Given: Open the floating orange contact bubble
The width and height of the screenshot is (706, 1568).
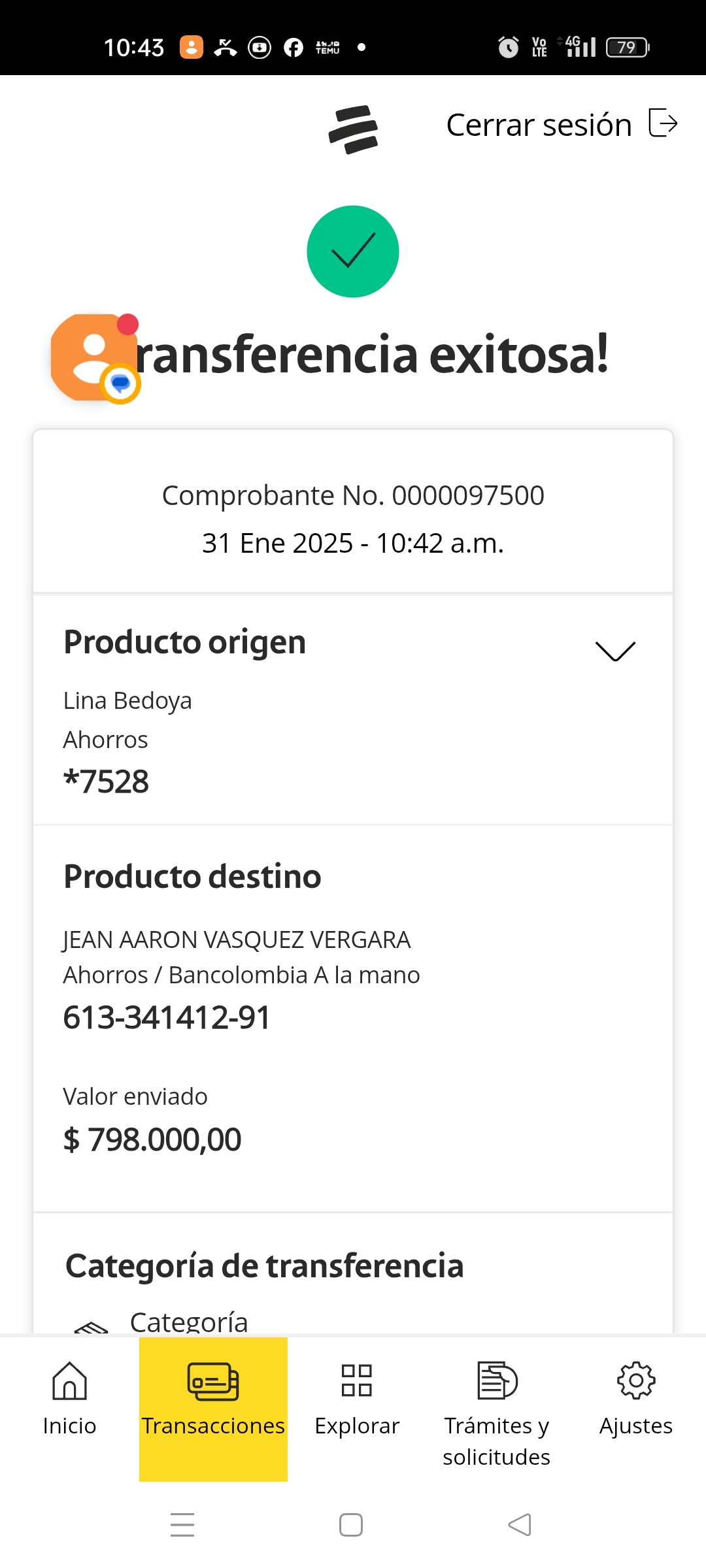Looking at the screenshot, I should coord(94,358).
